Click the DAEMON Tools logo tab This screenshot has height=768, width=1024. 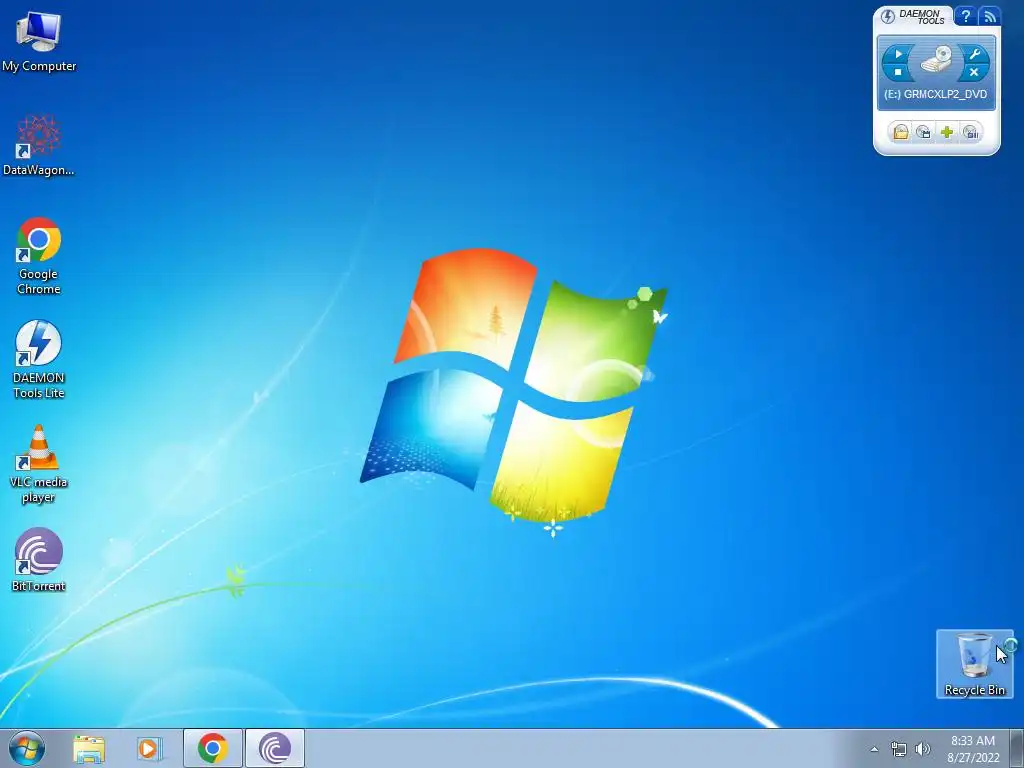914,16
